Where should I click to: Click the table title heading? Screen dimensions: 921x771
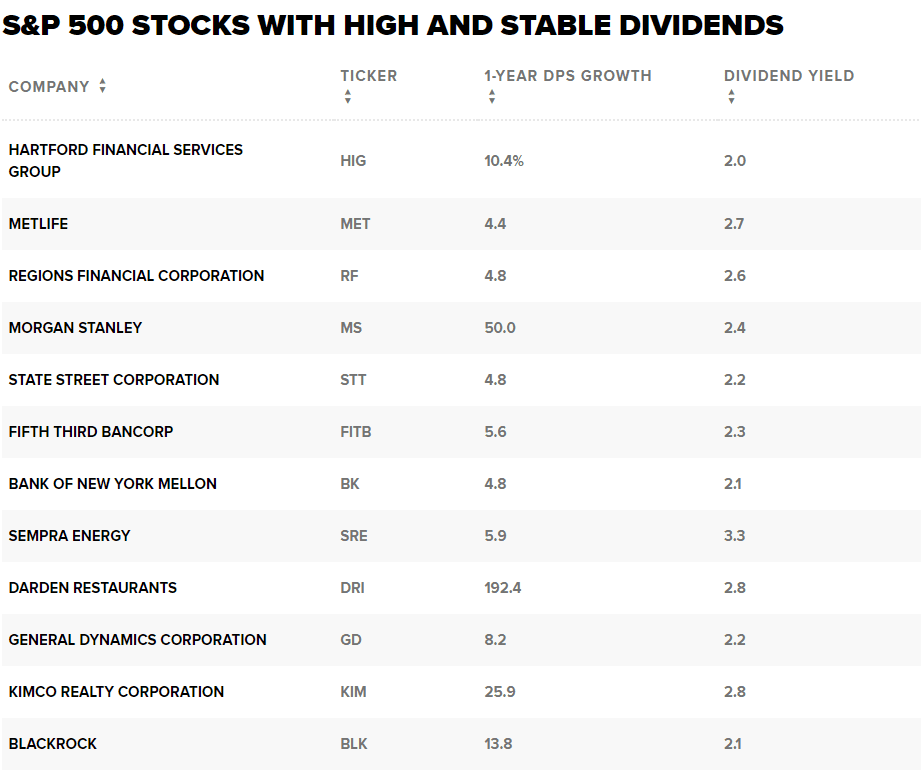(x=393, y=26)
